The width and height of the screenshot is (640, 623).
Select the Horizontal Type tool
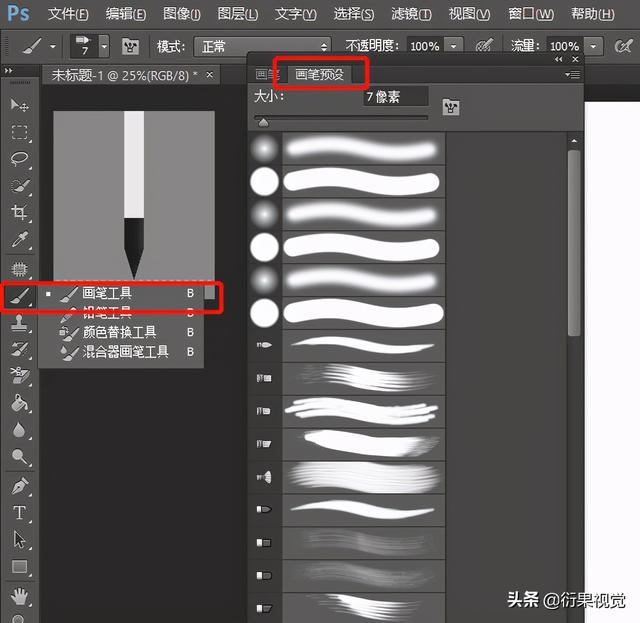coord(19,513)
